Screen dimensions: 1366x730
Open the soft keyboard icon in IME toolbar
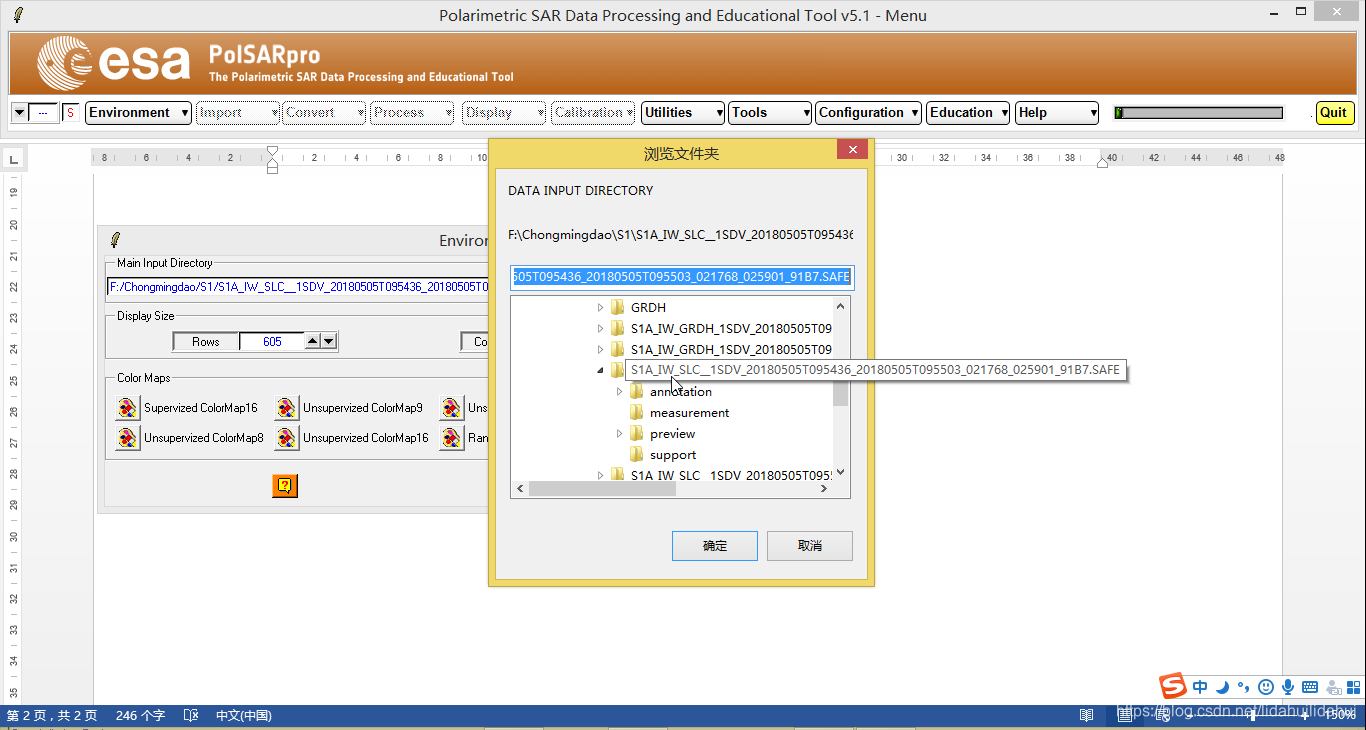(1310, 687)
